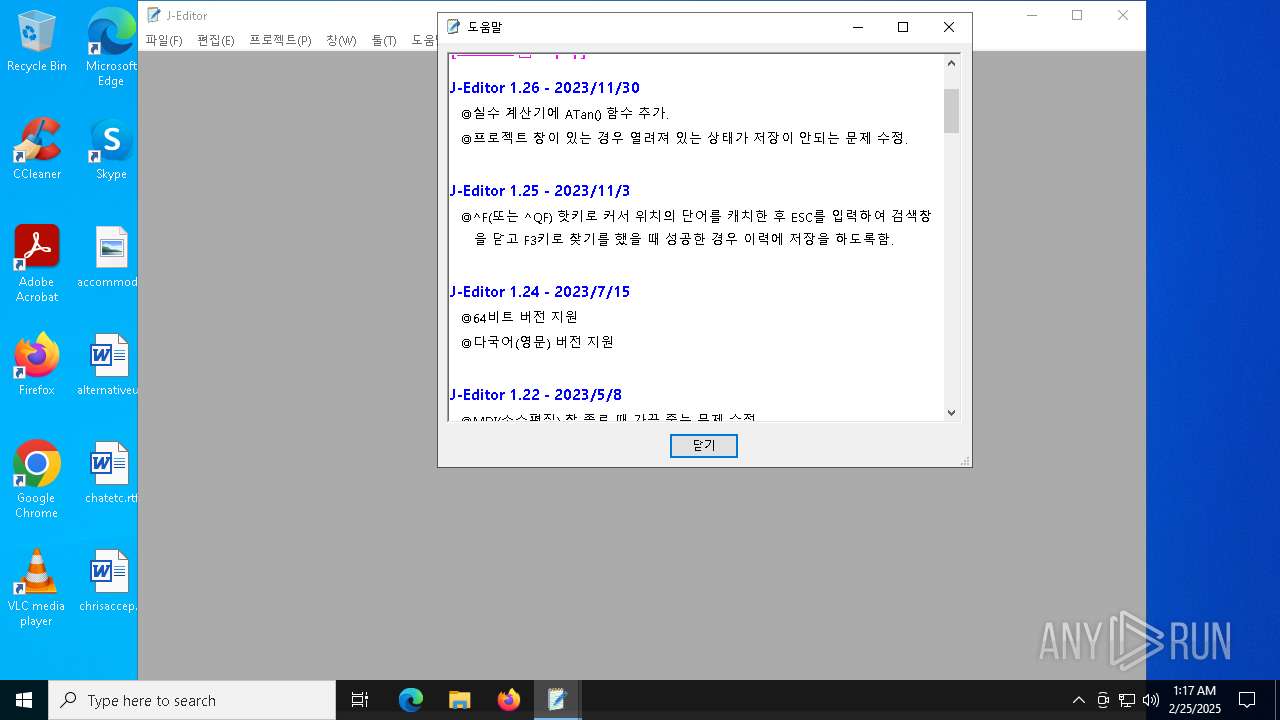Select the J-Editor 1.25 - 2023/11/3 heading
Viewport: 1280px width, 720px height.
(540, 191)
